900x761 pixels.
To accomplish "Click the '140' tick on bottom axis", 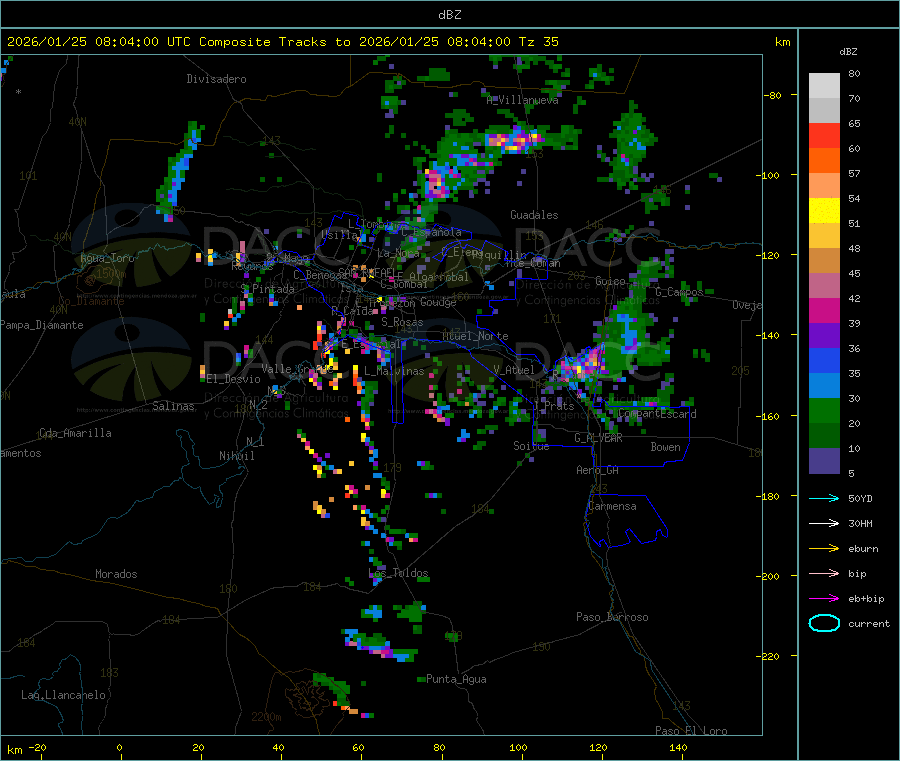I will [678, 747].
